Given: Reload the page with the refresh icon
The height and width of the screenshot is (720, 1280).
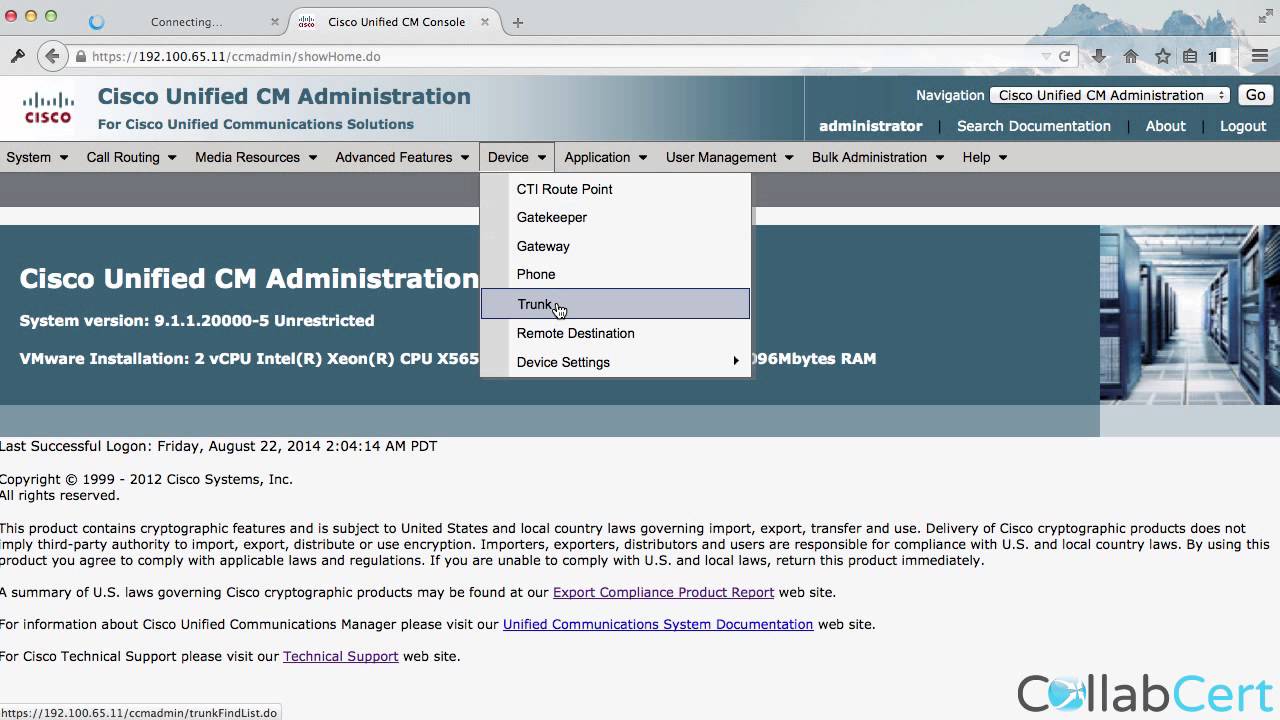Looking at the screenshot, I should [1064, 57].
